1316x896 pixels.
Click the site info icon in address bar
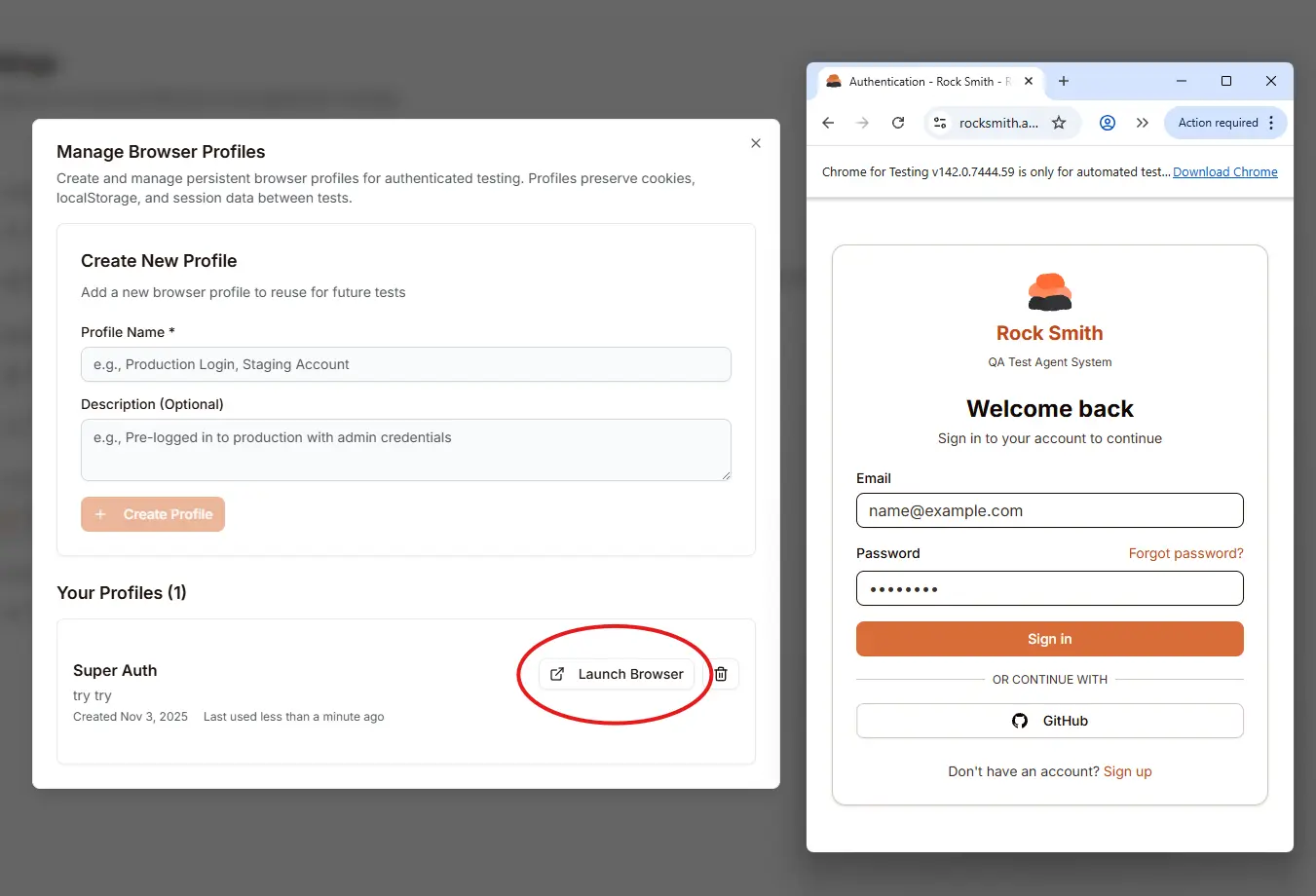(x=938, y=123)
